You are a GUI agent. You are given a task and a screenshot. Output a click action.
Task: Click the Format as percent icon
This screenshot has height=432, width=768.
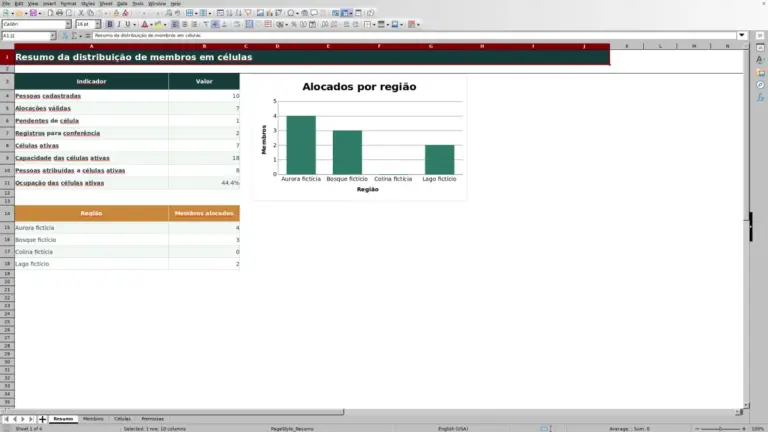pyautogui.click(x=294, y=24)
